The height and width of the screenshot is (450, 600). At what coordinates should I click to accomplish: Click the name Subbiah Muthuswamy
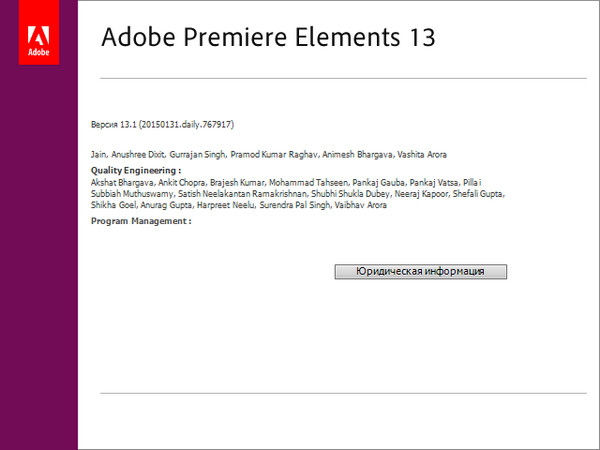click(125, 193)
